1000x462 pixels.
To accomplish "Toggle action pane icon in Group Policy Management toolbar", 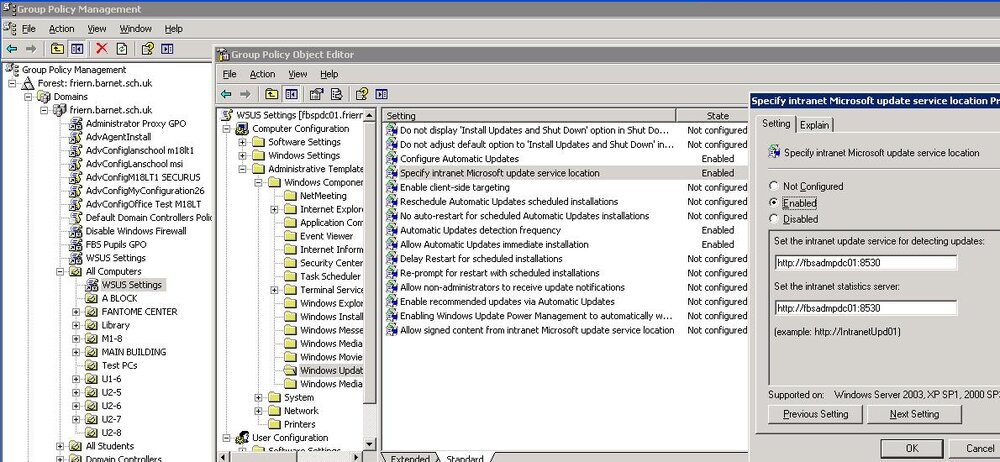I will pyautogui.click(x=167, y=48).
